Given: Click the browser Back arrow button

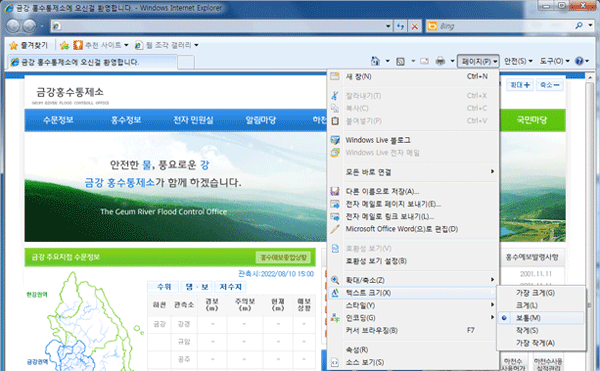Looking at the screenshot, I should [13, 26].
